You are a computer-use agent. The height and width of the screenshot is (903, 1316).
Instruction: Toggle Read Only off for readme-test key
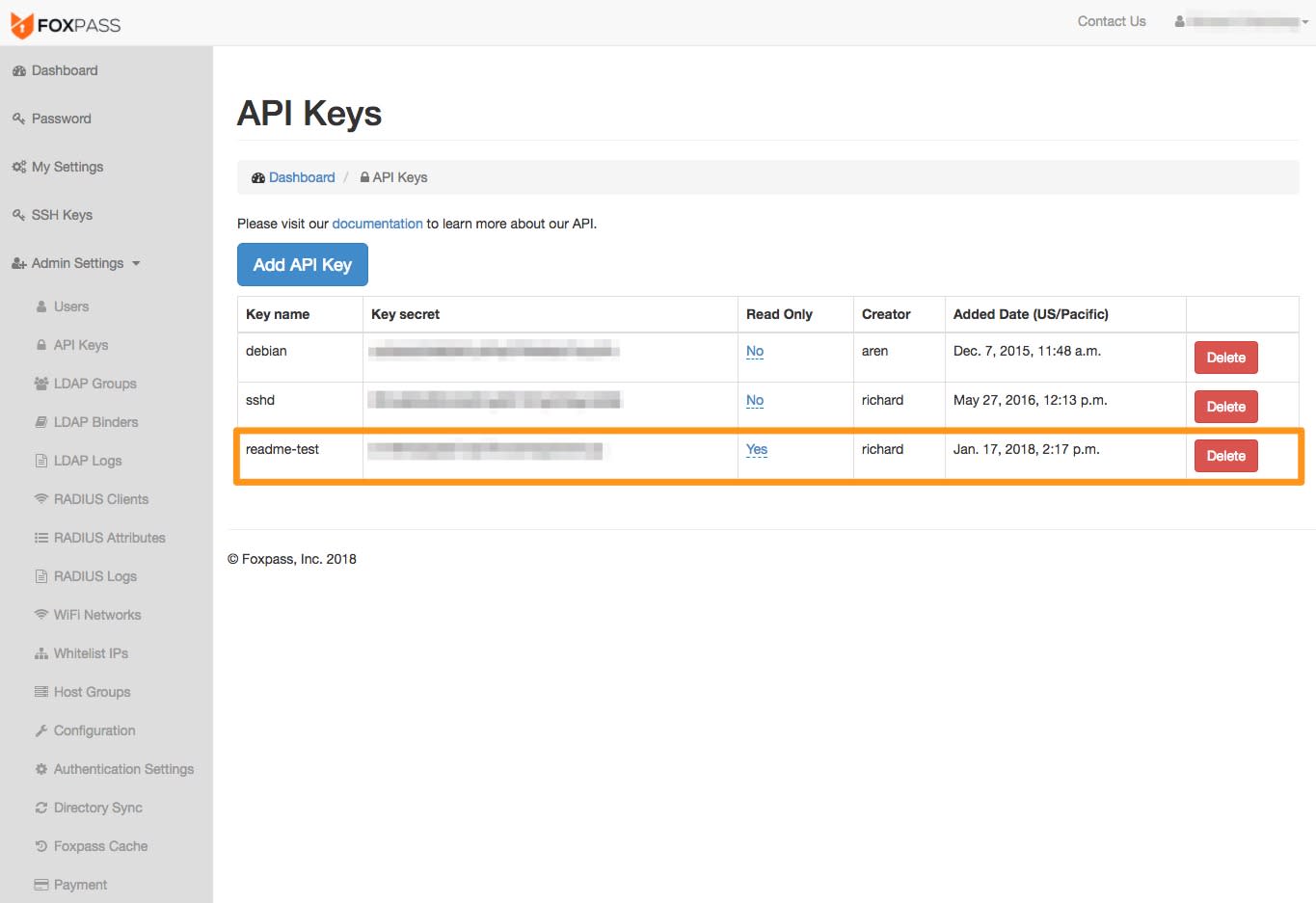[756, 449]
